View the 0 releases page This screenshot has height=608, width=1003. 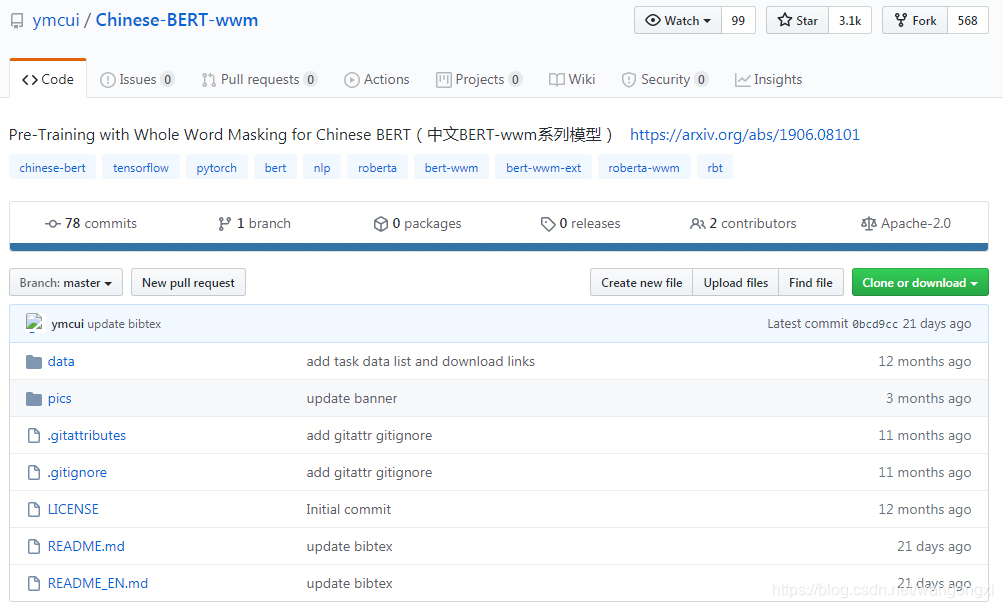click(x=580, y=223)
